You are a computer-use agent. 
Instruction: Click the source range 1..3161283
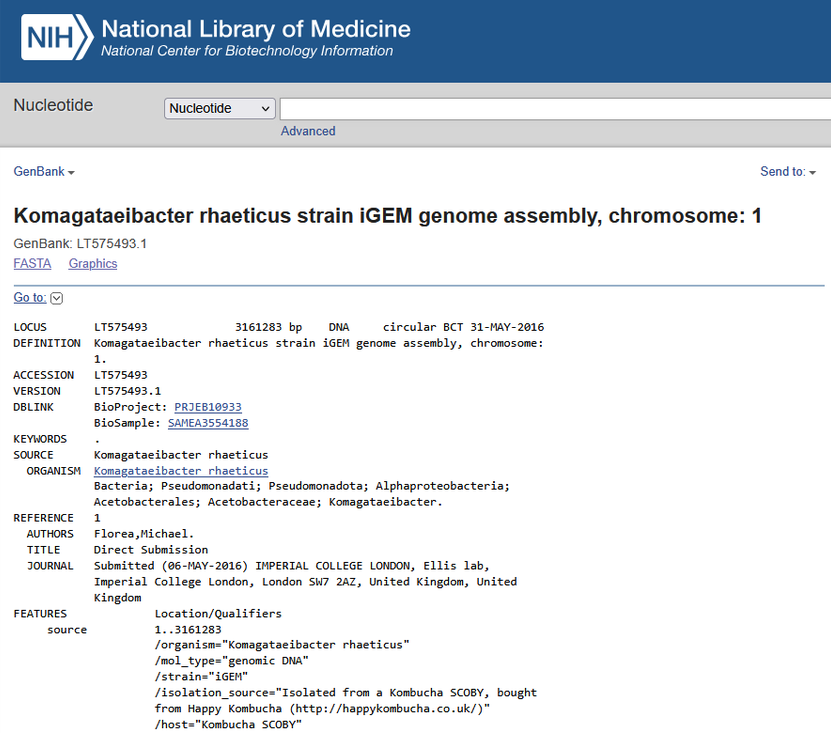[x=188, y=630]
